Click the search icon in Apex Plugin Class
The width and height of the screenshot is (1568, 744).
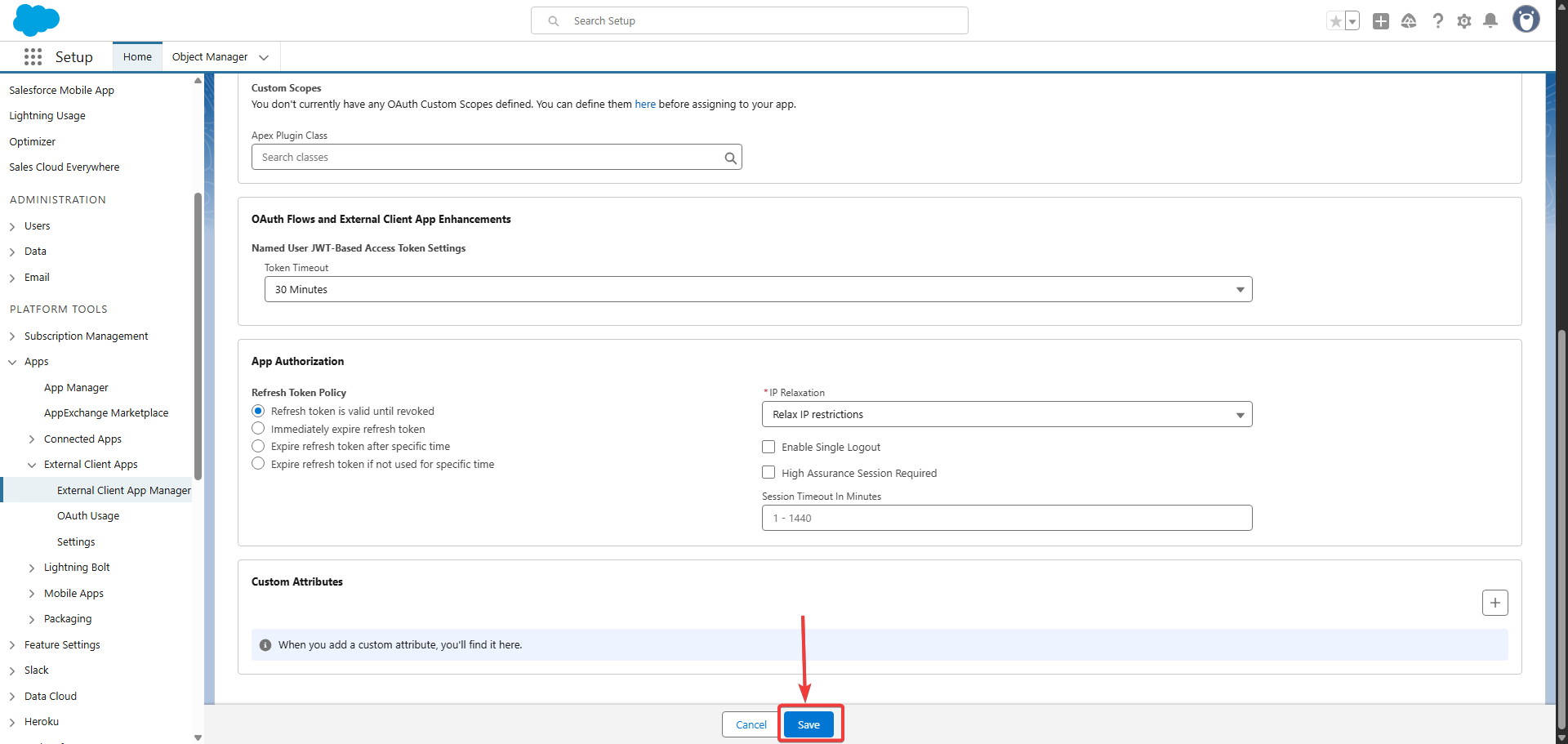731,158
